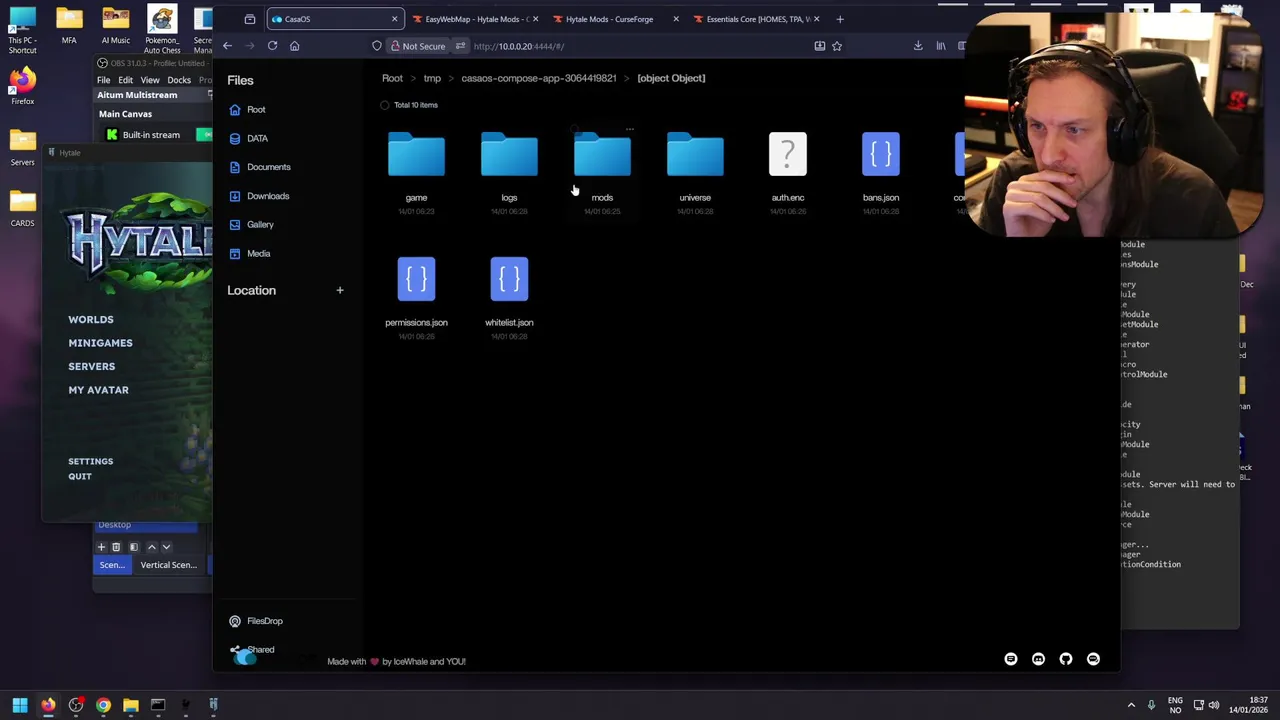Select MINIGAMES in the Hytale menu
Screen dimensions: 1280x720
(x=100, y=343)
